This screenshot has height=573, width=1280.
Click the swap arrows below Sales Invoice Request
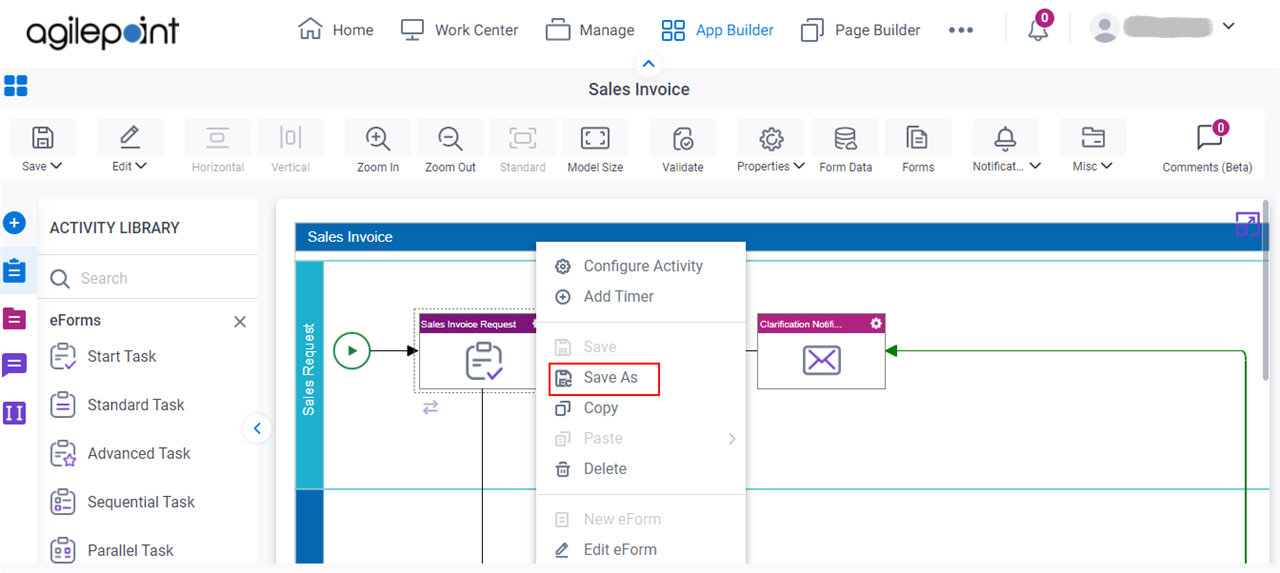click(x=430, y=408)
